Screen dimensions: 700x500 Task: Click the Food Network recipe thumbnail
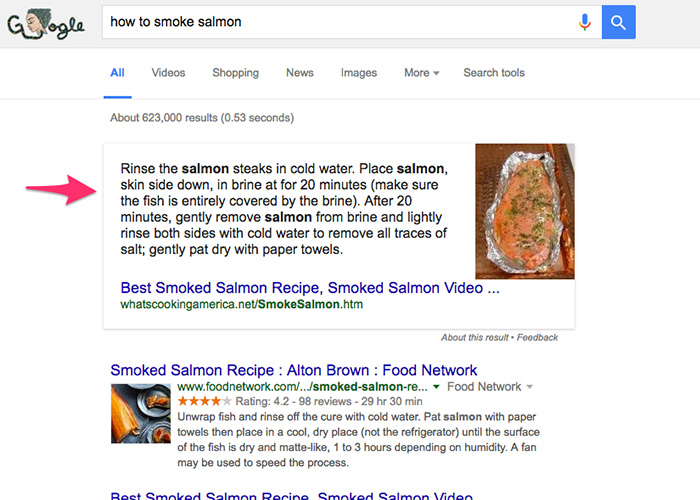[x=140, y=413]
